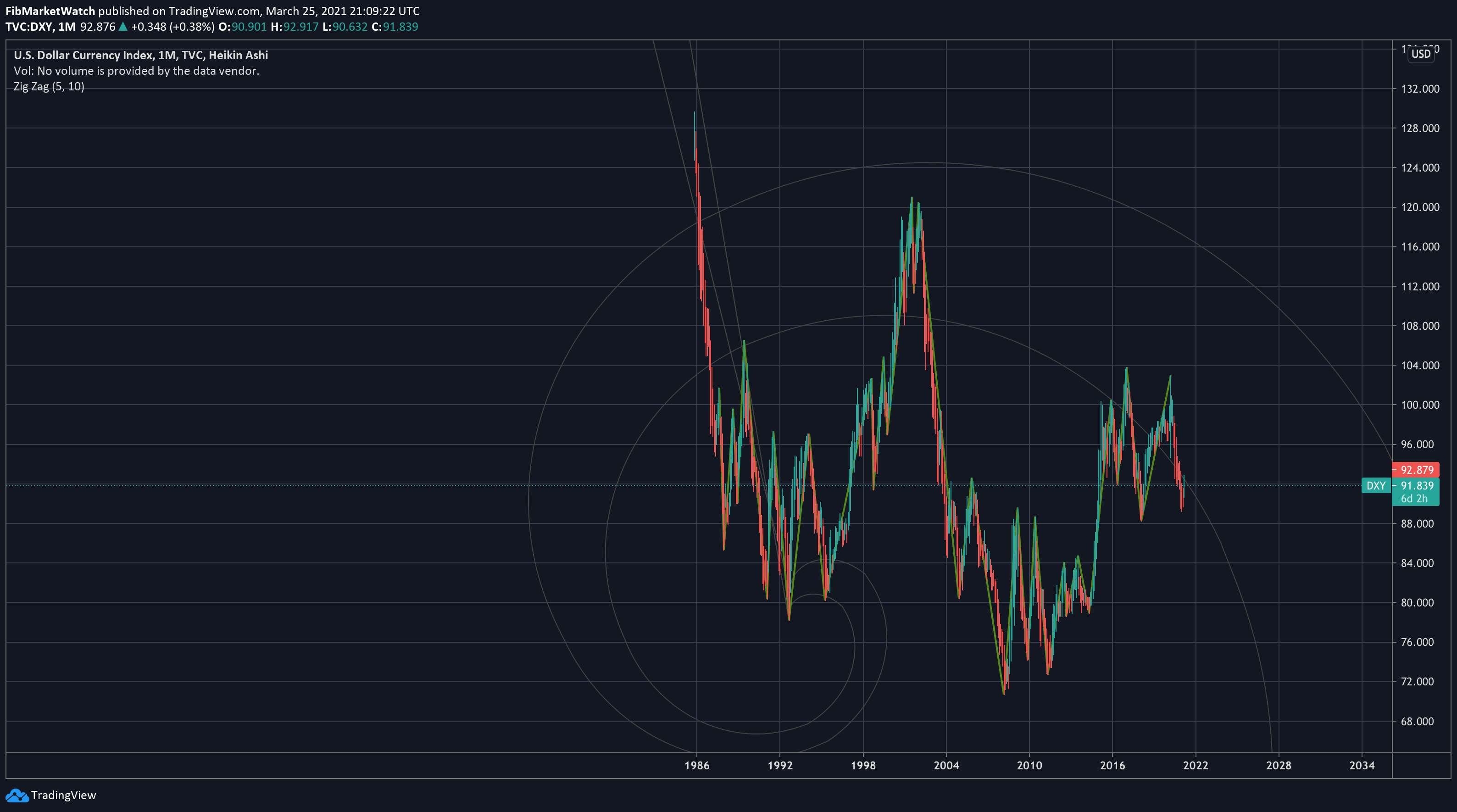Image resolution: width=1457 pixels, height=812 pixels.
Task: Click the 76.000 price axis label
Action: pyautogui.click(x=1418, y=642)
